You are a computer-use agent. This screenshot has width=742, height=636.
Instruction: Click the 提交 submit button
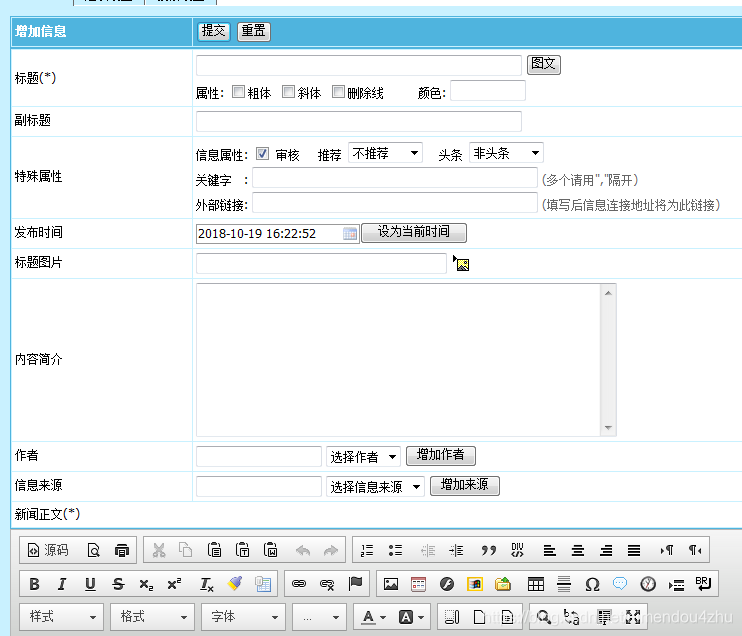pos(213,32)
